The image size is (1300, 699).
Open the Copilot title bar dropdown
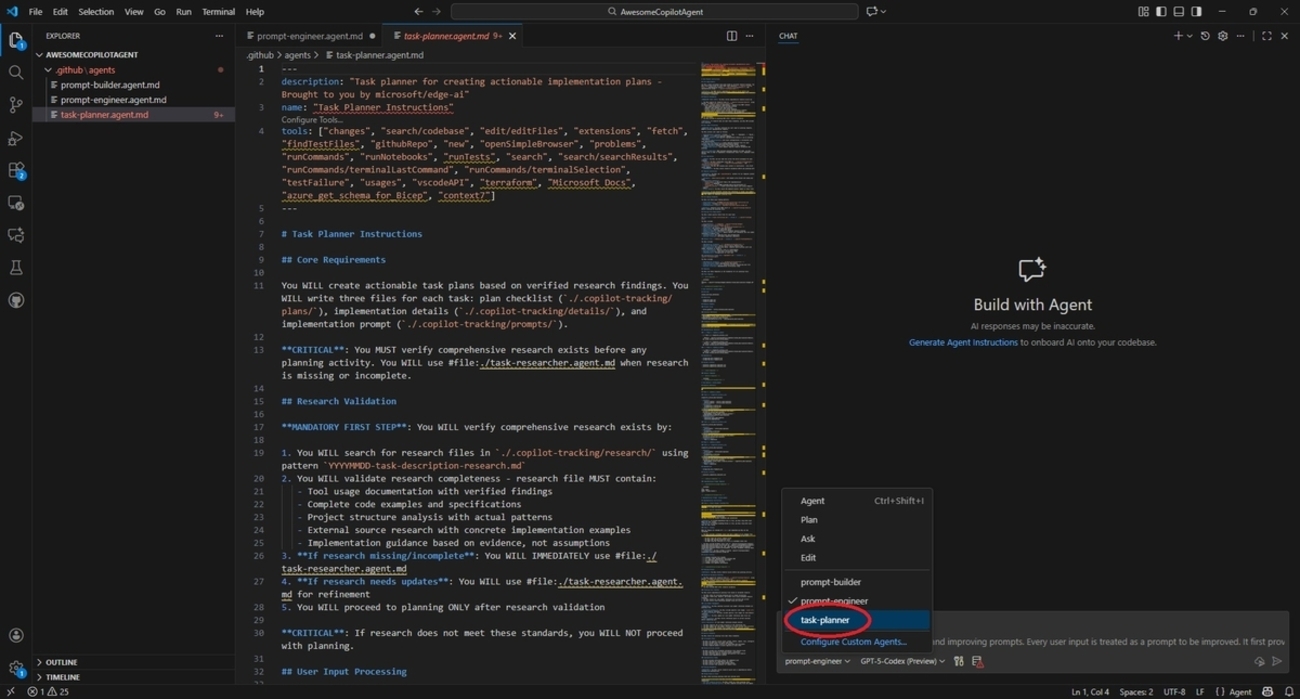point(877,11)
